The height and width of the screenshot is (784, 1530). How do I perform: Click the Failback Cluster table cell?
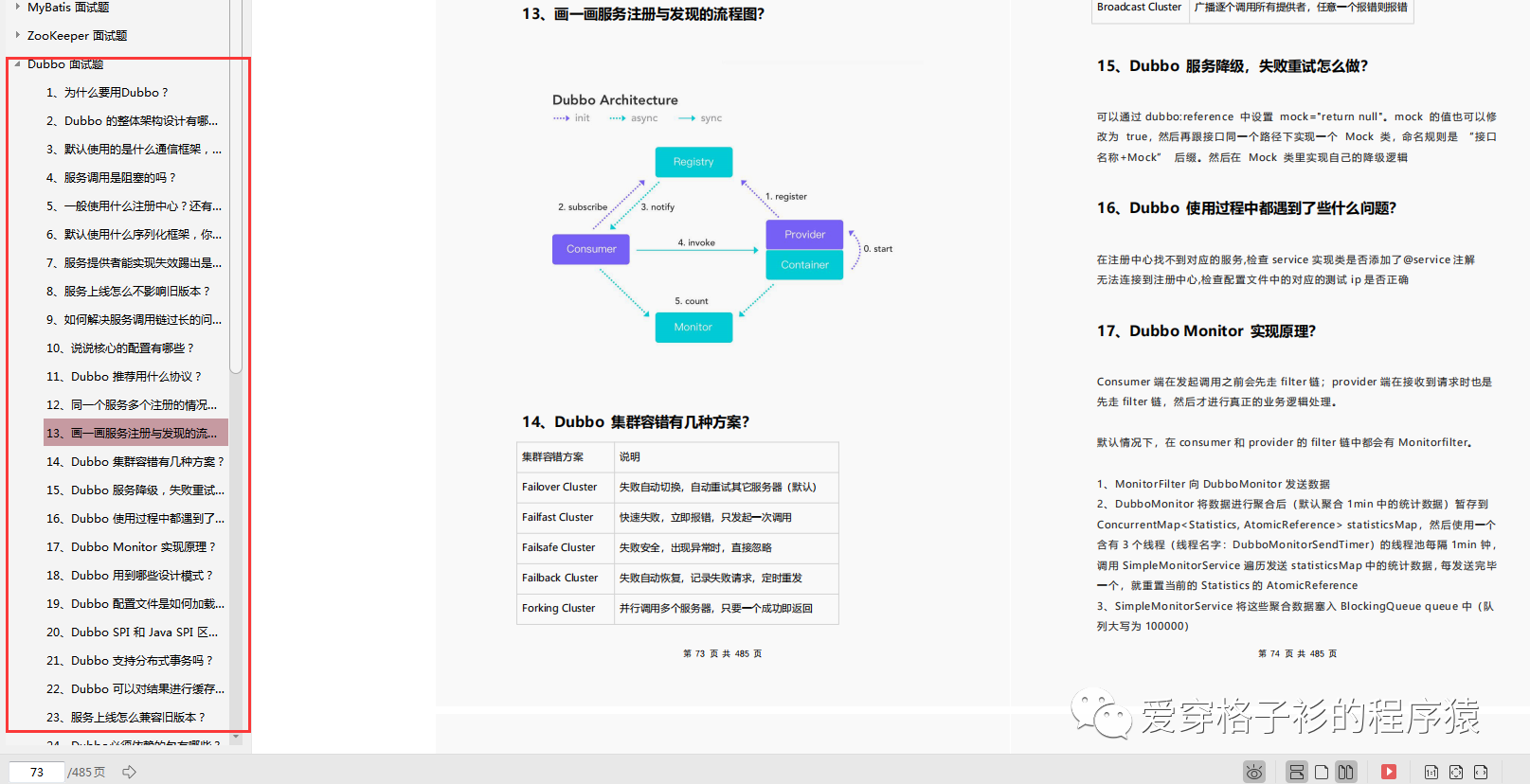[566, 578]
